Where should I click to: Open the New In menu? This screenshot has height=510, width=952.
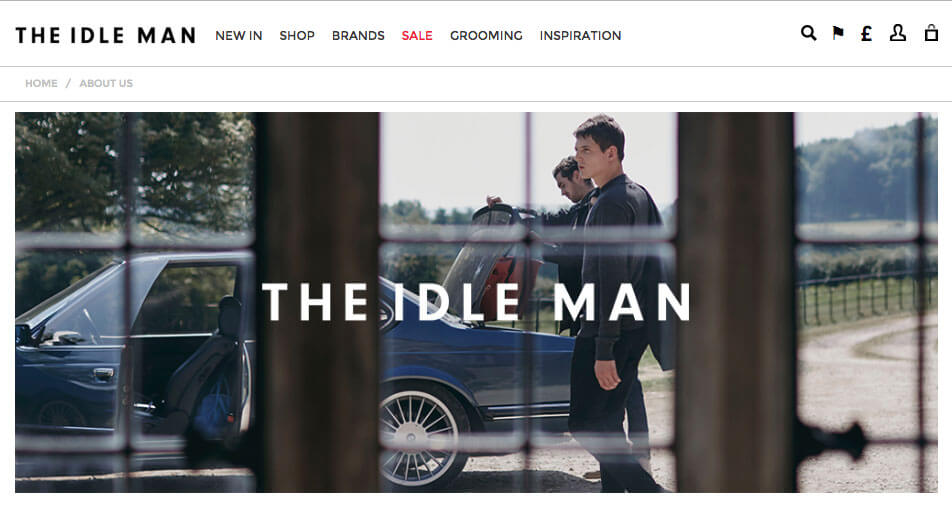(239, 36)
